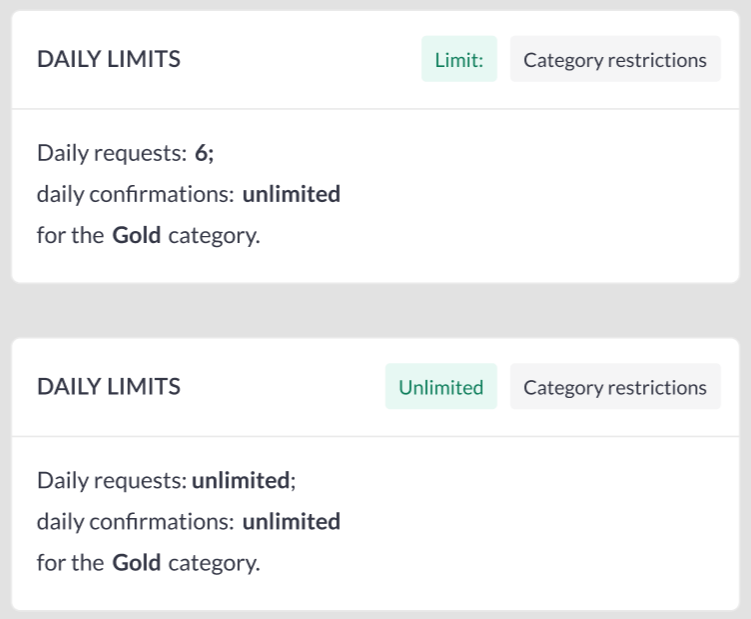Click the DAILY LIMITS heading next to "Limit:" badge
This screenshot has width=751, height=619.
[109, 60]
